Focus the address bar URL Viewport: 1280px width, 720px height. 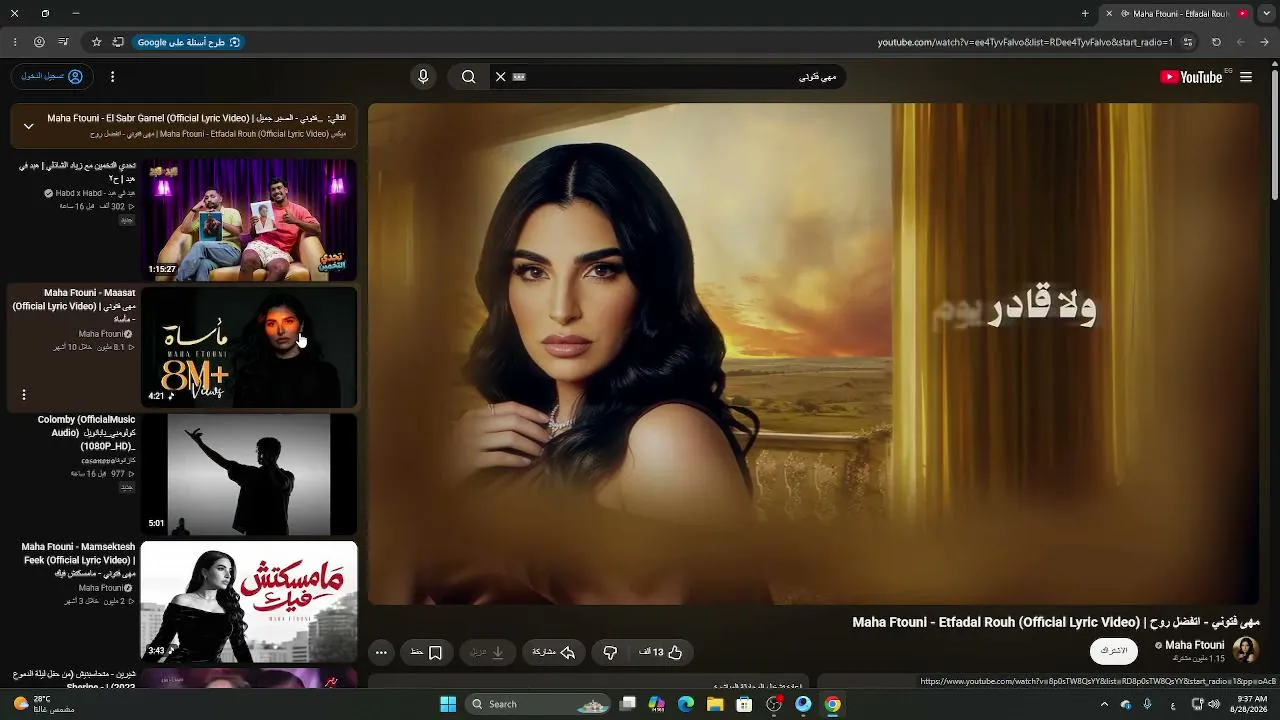pos(1025,42)
